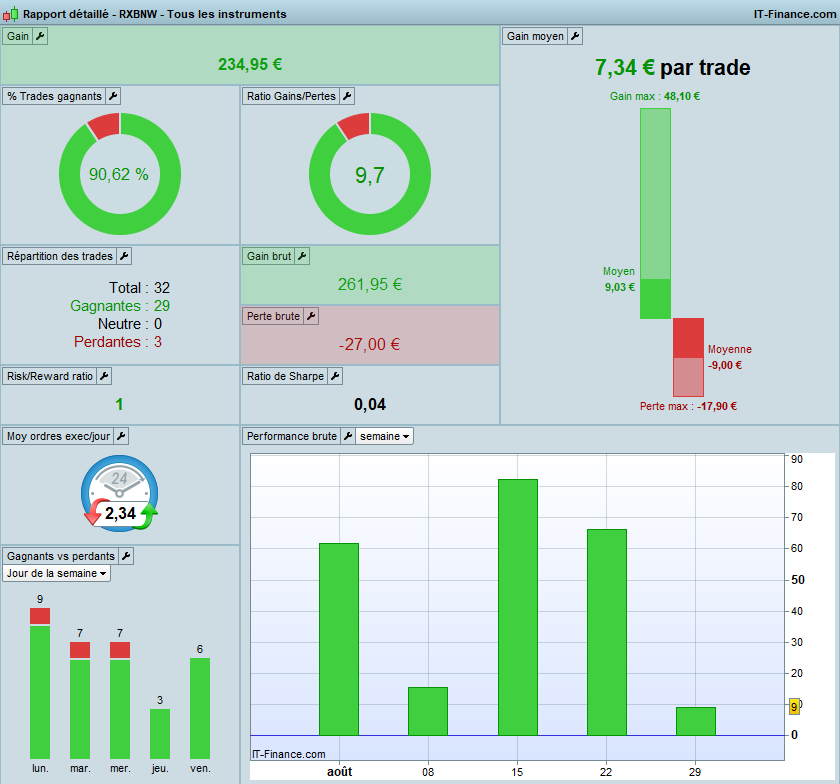Viewport: 840px width, 784px height.
Task: Open the semaine period dropdown
Action: click(385, 436)
